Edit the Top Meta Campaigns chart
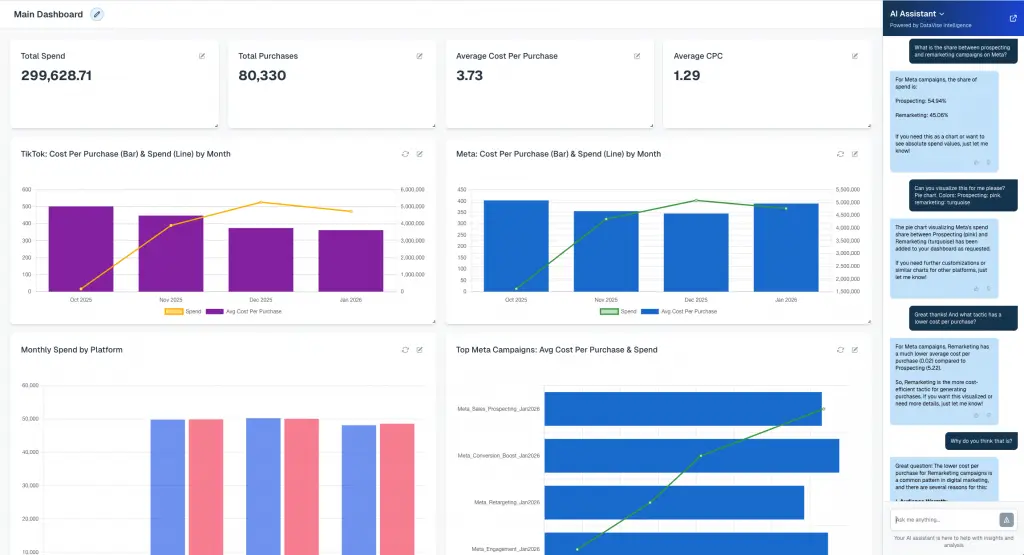The width and height of the screenshot is (1024, 555). (855, 350)
